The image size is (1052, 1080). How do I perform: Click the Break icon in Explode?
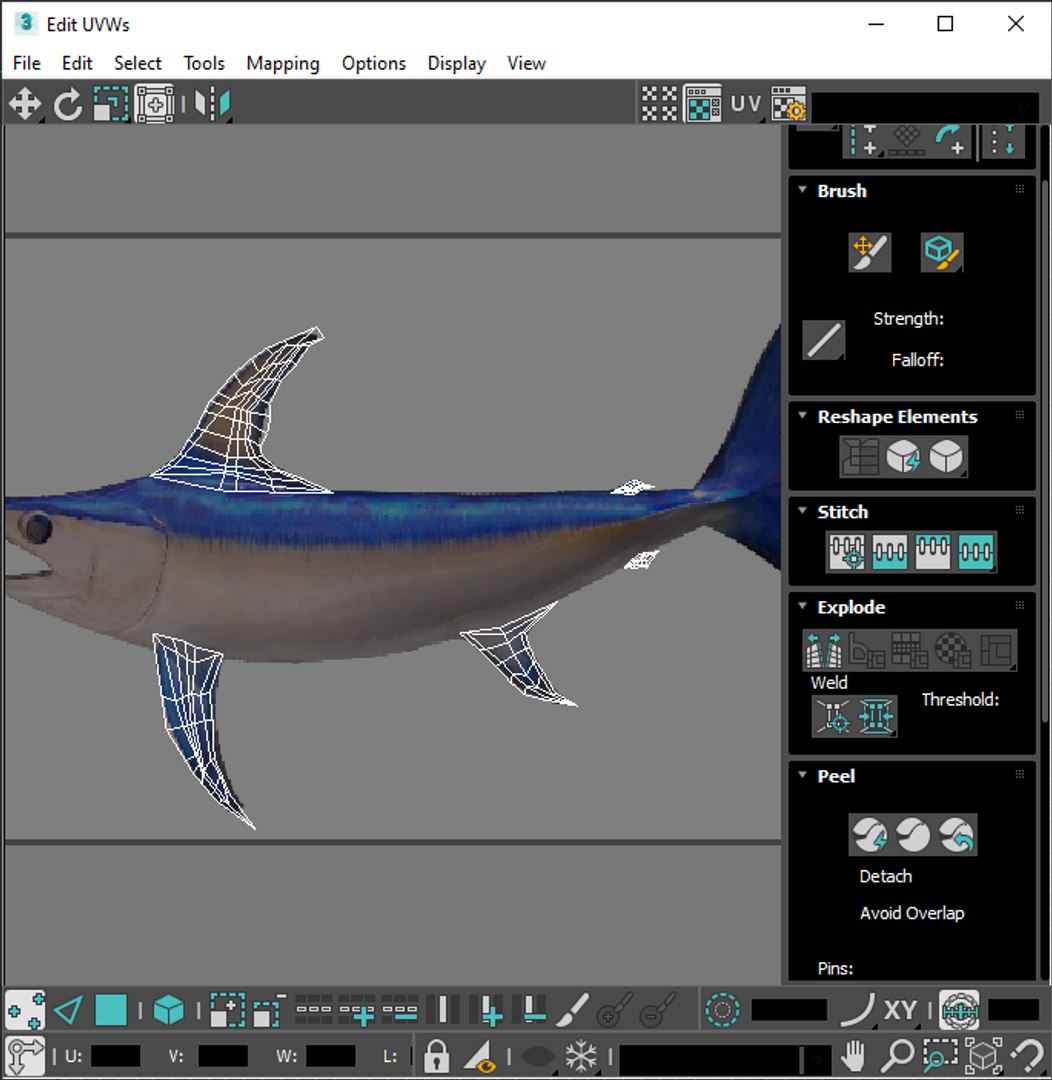coord(823,650)
